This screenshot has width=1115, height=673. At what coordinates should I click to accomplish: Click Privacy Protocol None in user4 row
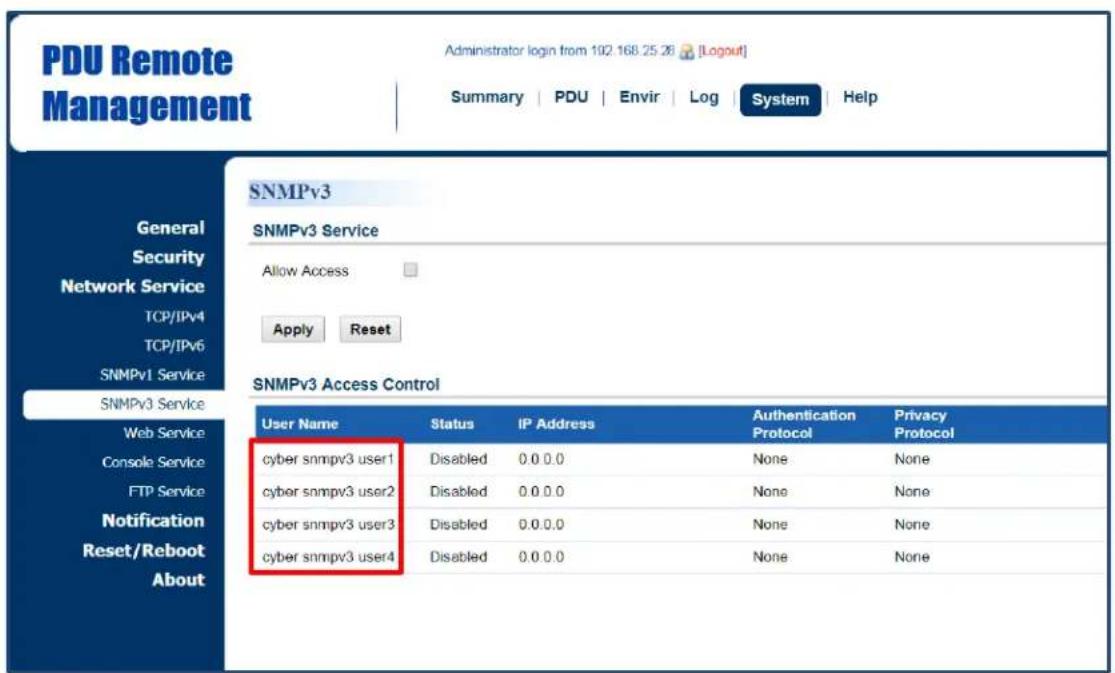tap(912, 557)
